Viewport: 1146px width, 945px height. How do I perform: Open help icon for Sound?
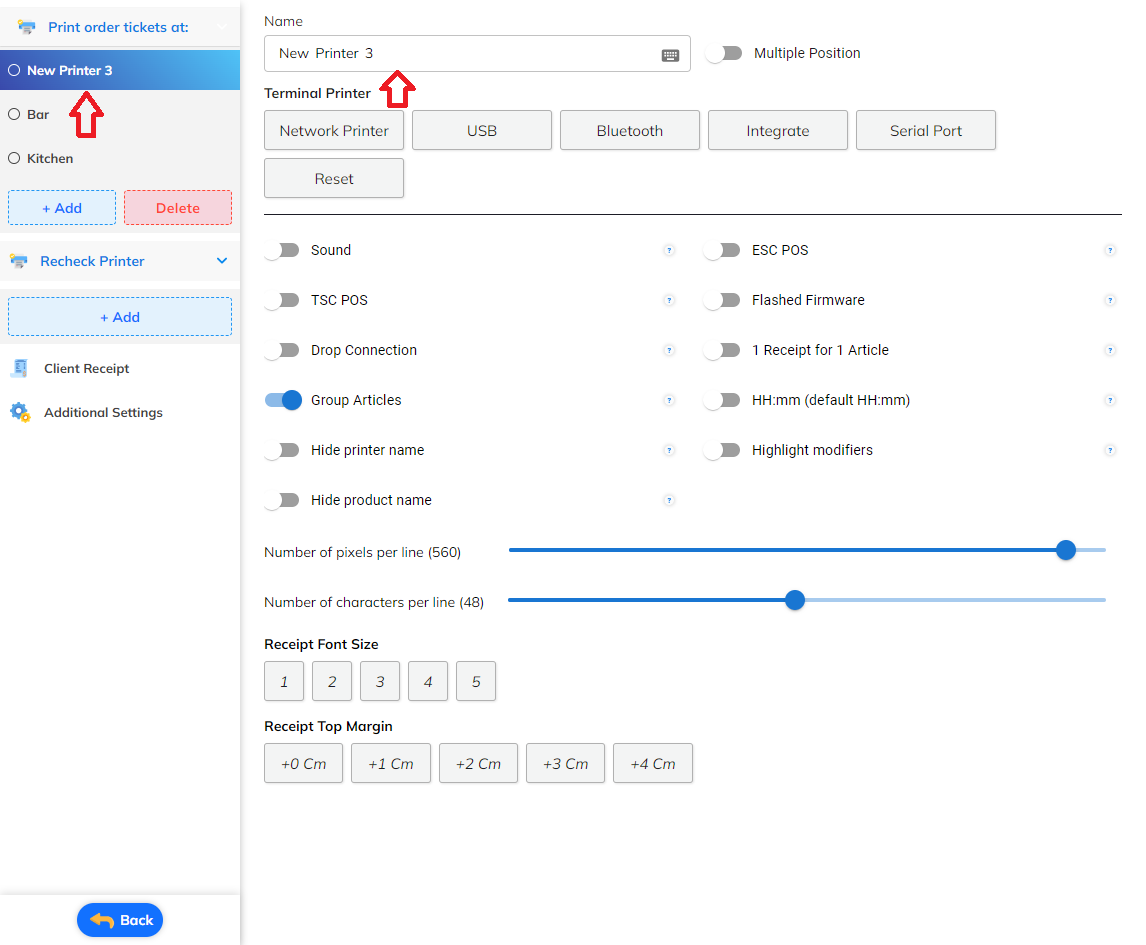pyautogui.click(x=669, y=251)
